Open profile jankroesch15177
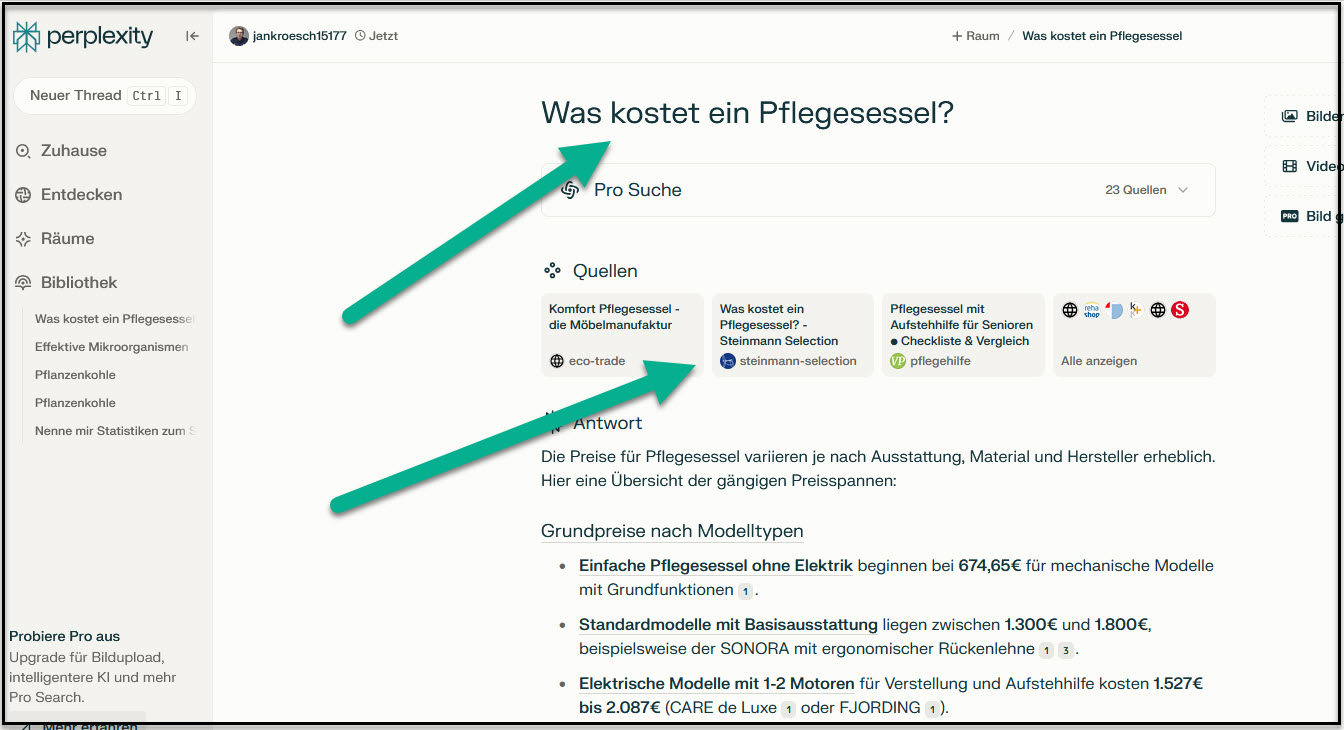Viewport: 1344px width, 730px height. pos(300,36)
